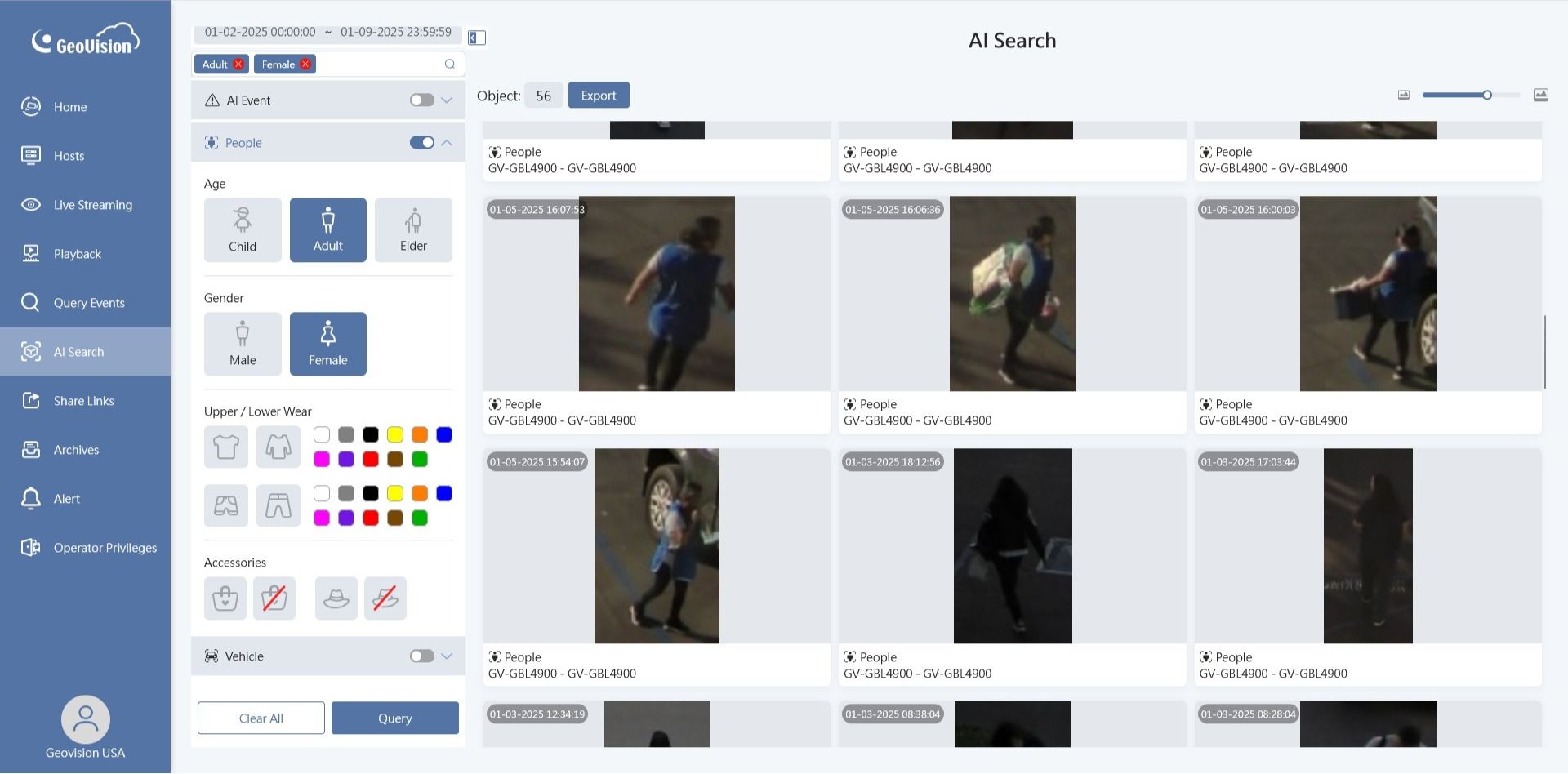Open Playback from the sidebar

click(78, 254)
